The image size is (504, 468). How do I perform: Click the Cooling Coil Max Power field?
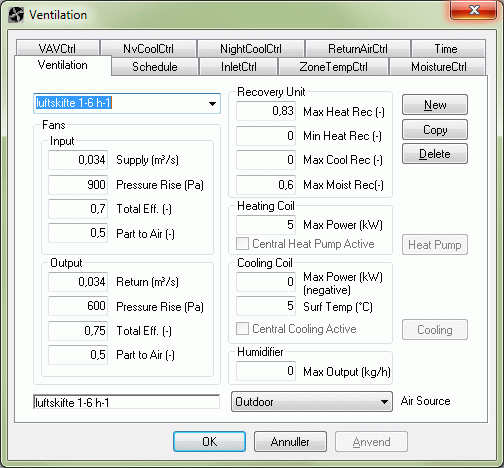[x=266, y=282]
